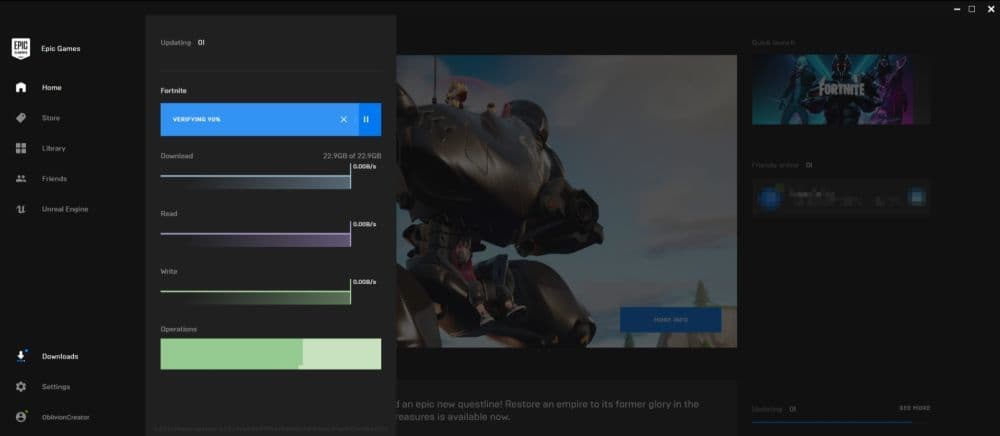Click the Friends people icon
Viewport: 1000px width, 436px height.
click(20, 178)
